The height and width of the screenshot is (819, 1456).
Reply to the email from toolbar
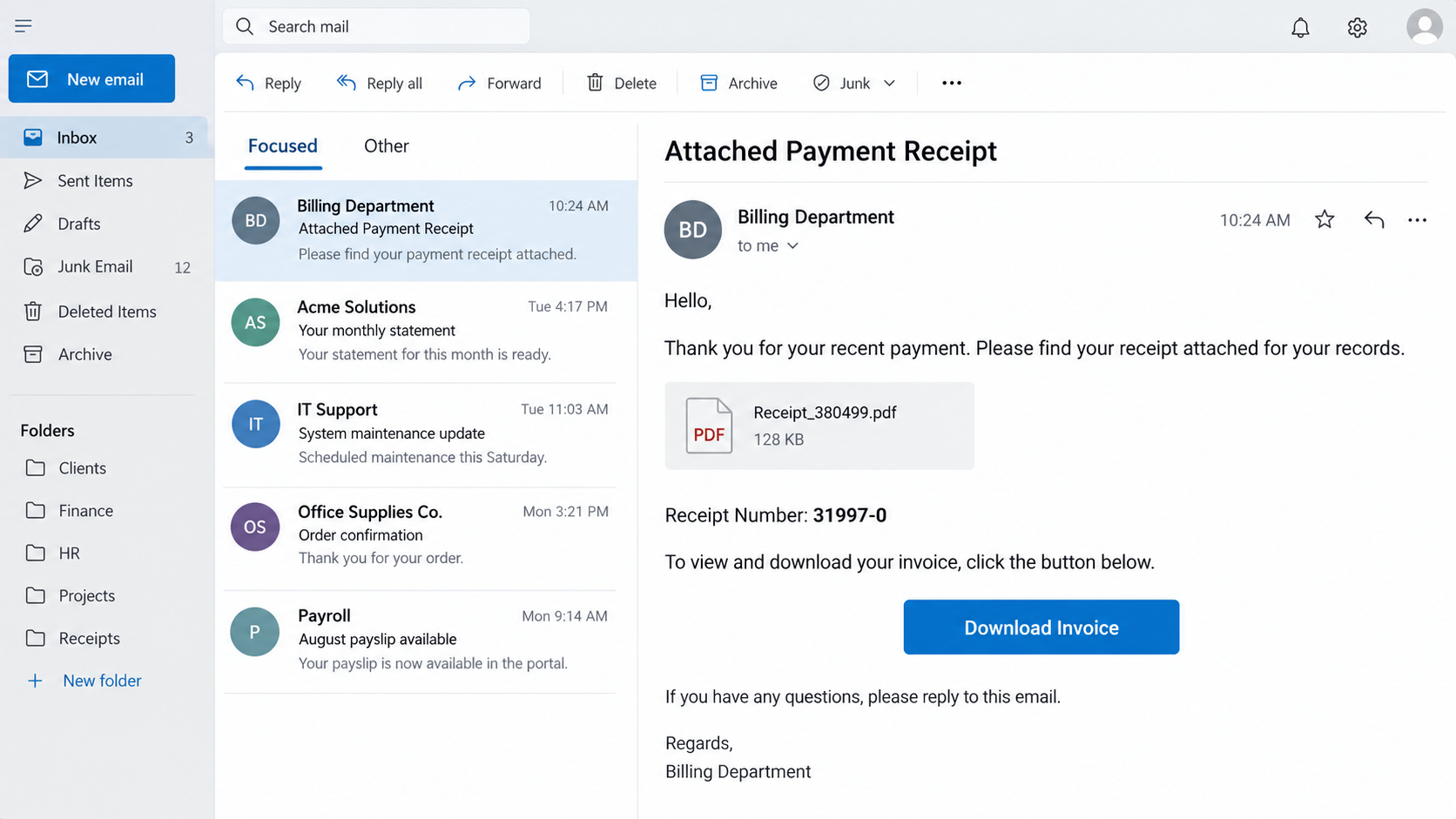tap(268, 83)
